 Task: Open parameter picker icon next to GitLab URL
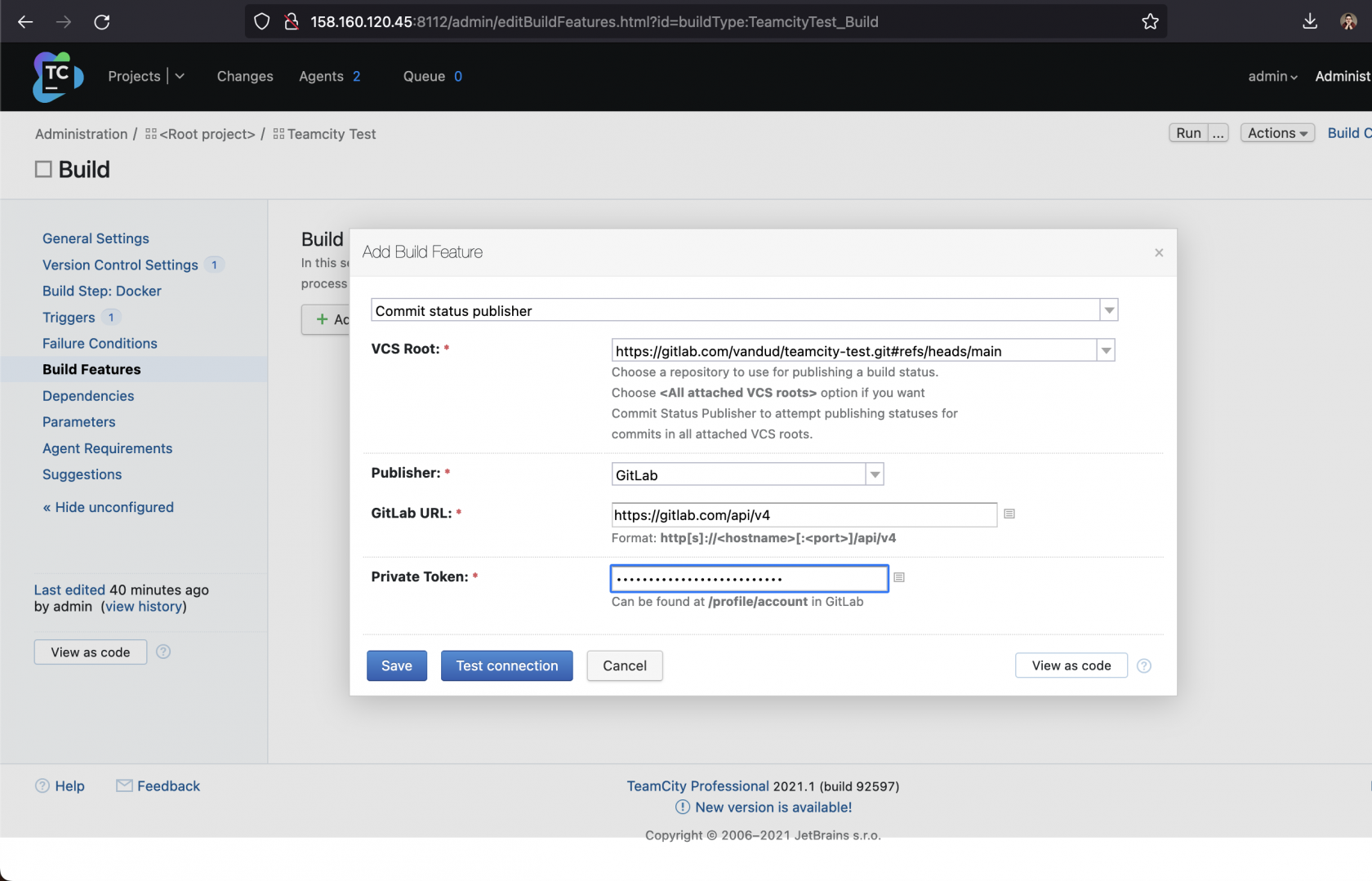pos(1009,514)
